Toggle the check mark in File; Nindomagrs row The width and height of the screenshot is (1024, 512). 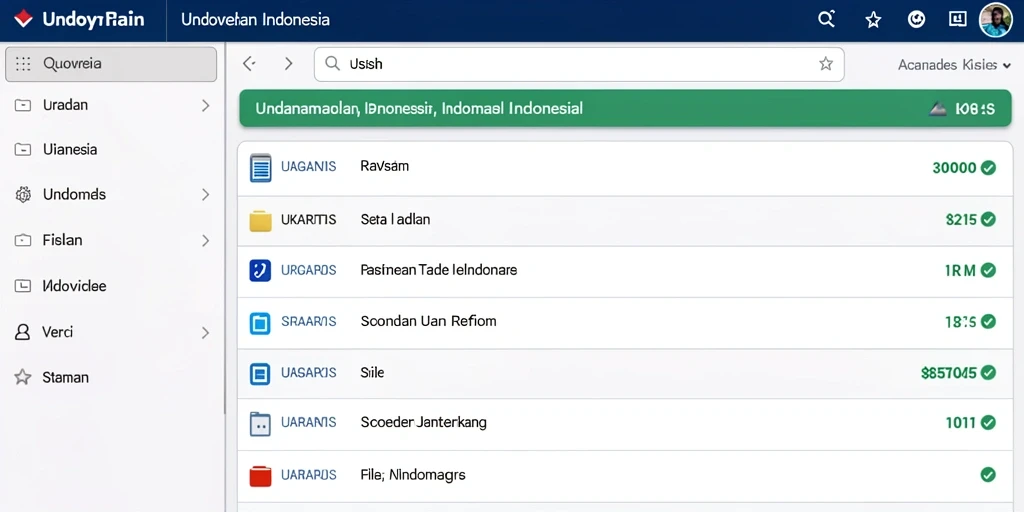(x=989, y=475)
